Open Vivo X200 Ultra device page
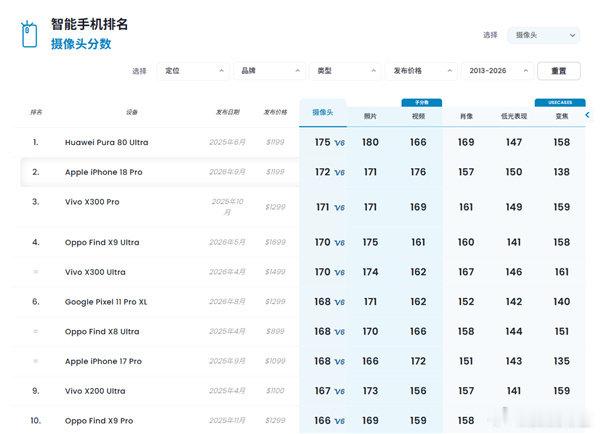 click(x=95, y=391)
